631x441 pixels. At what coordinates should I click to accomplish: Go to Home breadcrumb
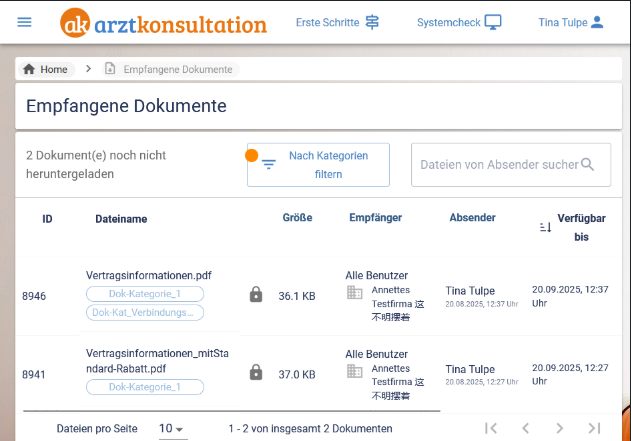point(46,69)
